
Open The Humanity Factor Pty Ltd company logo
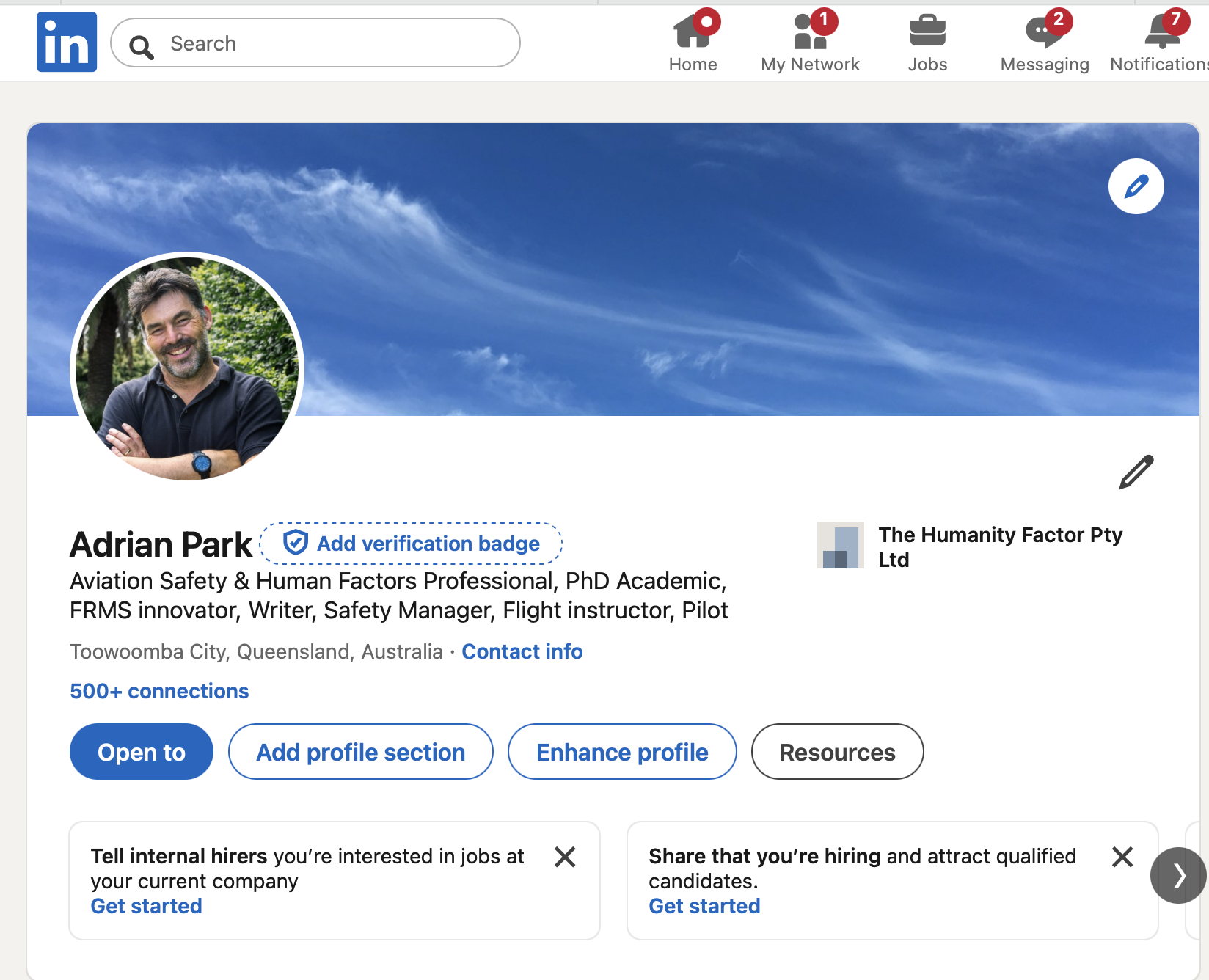point(841,545)
